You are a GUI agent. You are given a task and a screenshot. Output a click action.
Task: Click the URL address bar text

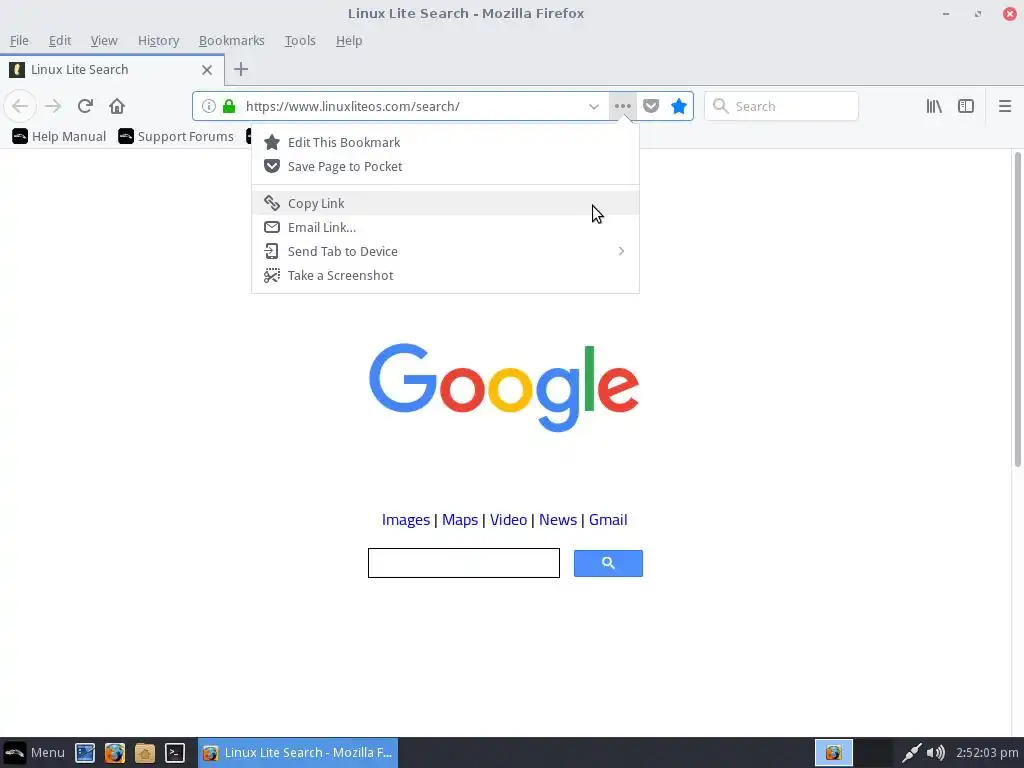[x=353, y=106]
